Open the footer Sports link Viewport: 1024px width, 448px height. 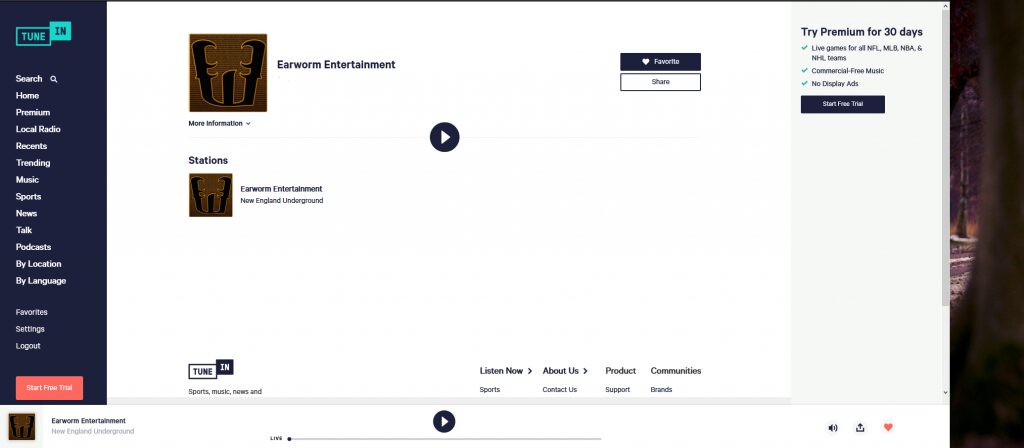pos(490,390)
